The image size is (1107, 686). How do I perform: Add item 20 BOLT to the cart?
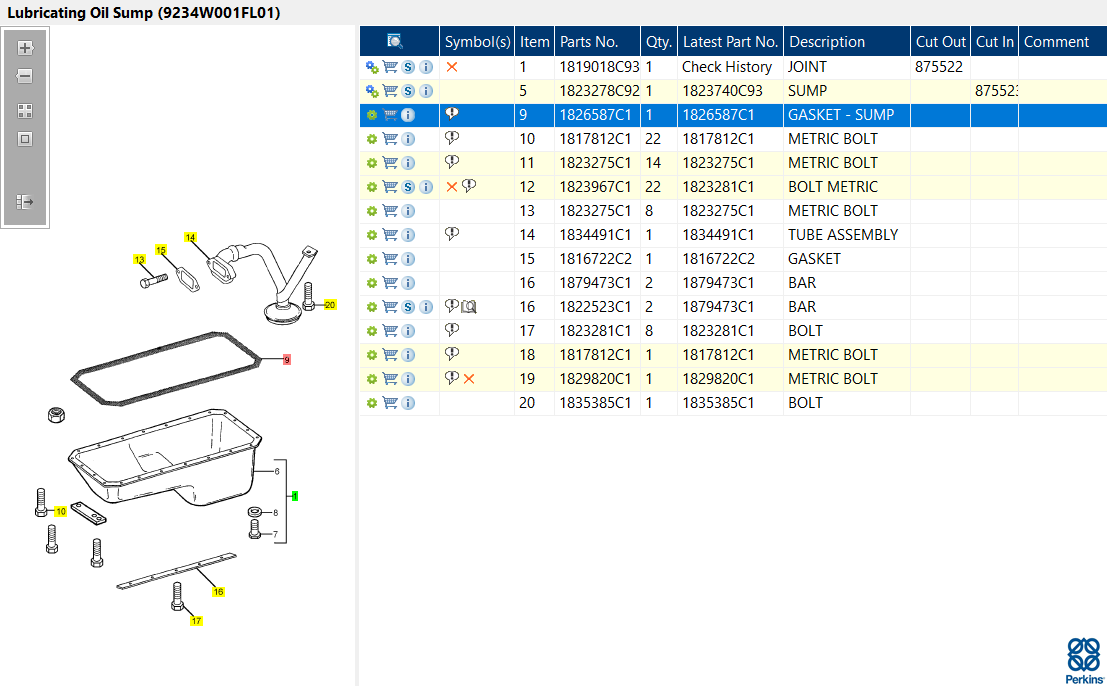point(390,403)
